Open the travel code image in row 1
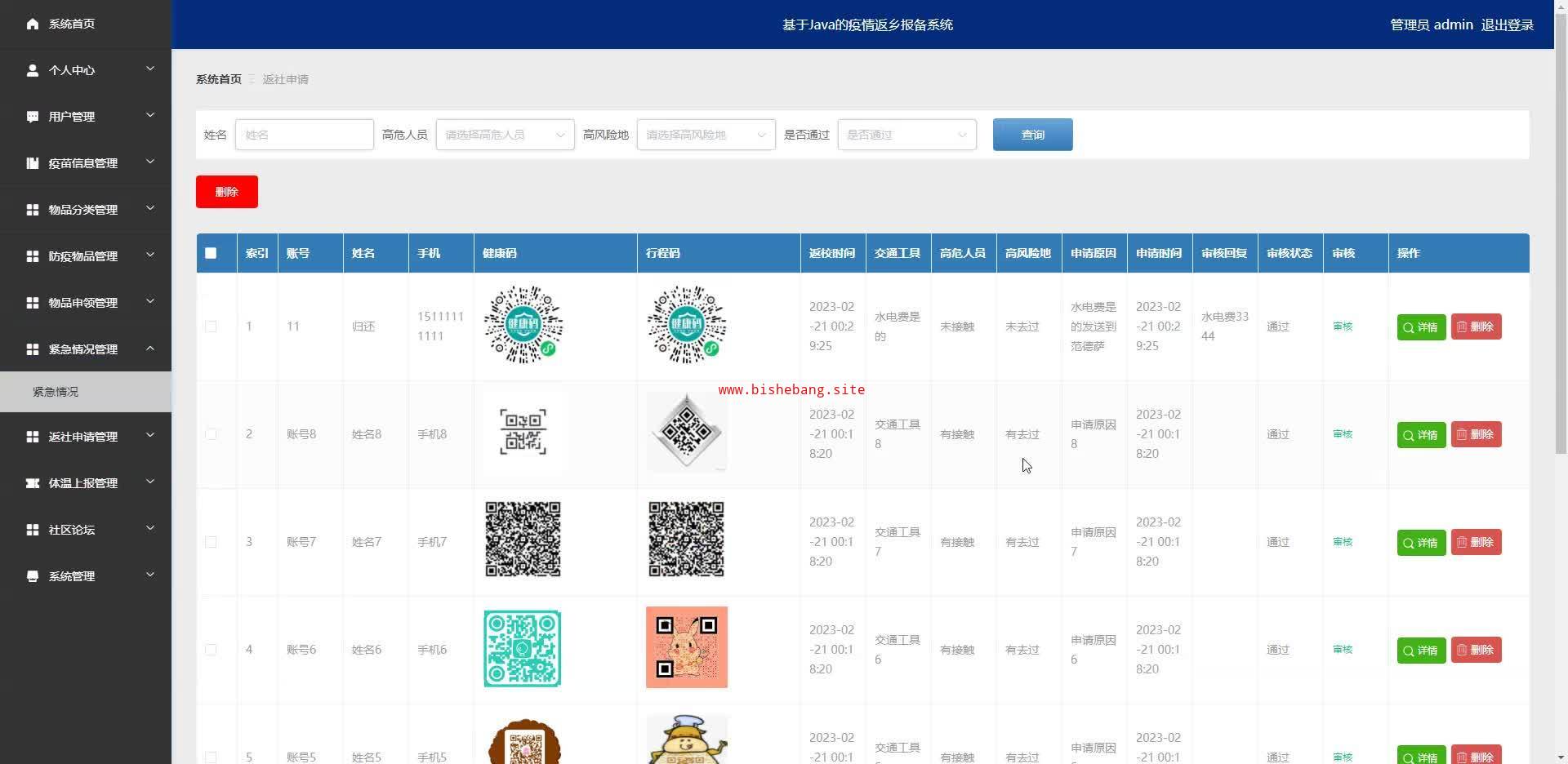The width and height of the screenshot is (1568, 764). click(x=687, y=325)
